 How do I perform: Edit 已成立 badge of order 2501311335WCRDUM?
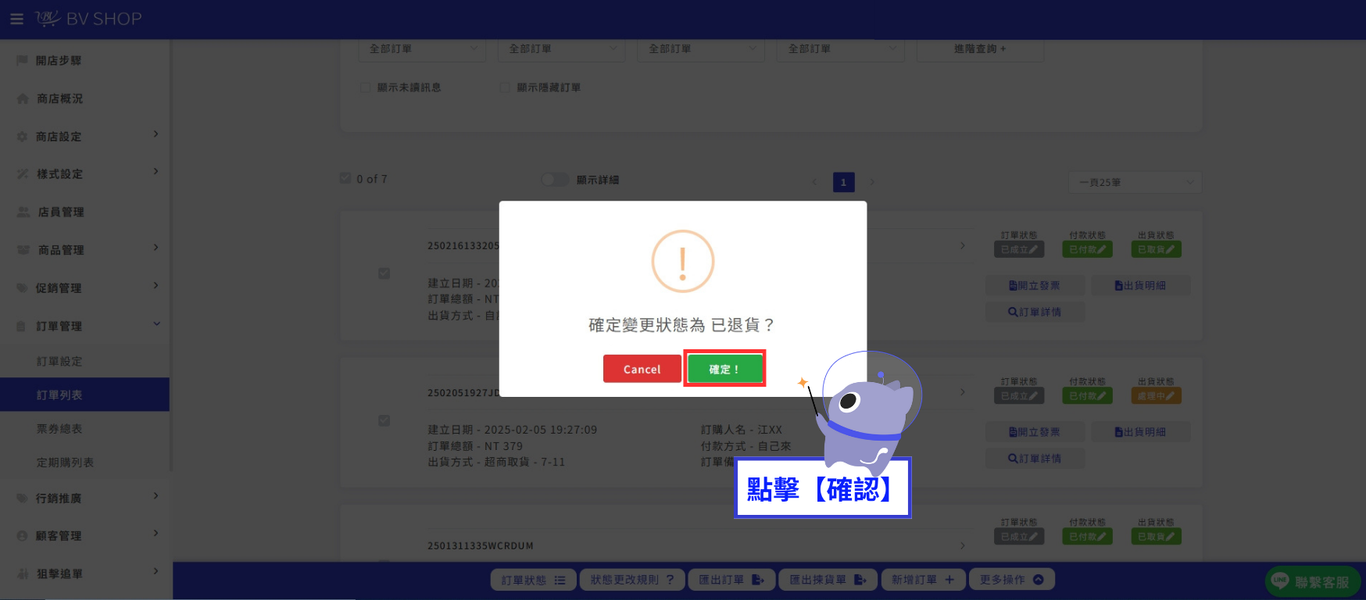(1019, 537)
